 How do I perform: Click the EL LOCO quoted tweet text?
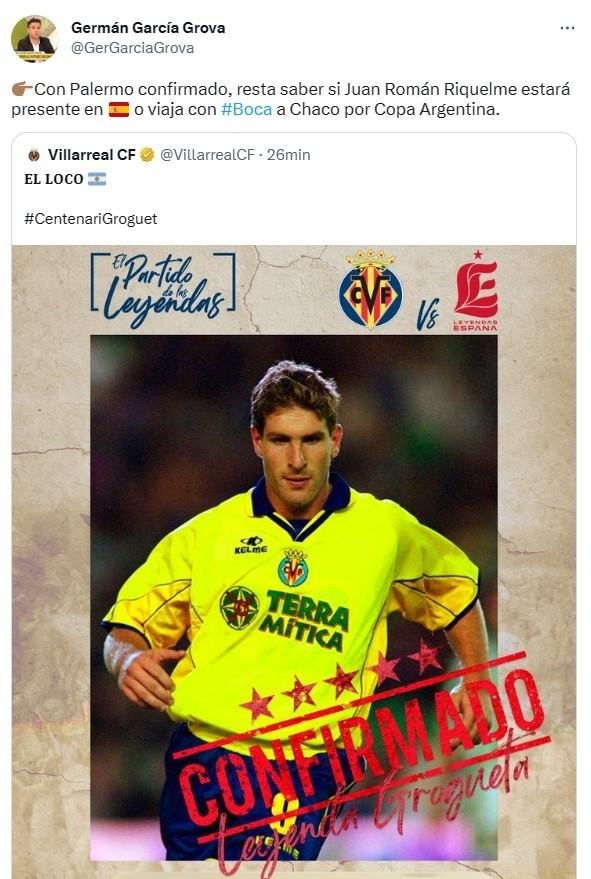(54, 179)
